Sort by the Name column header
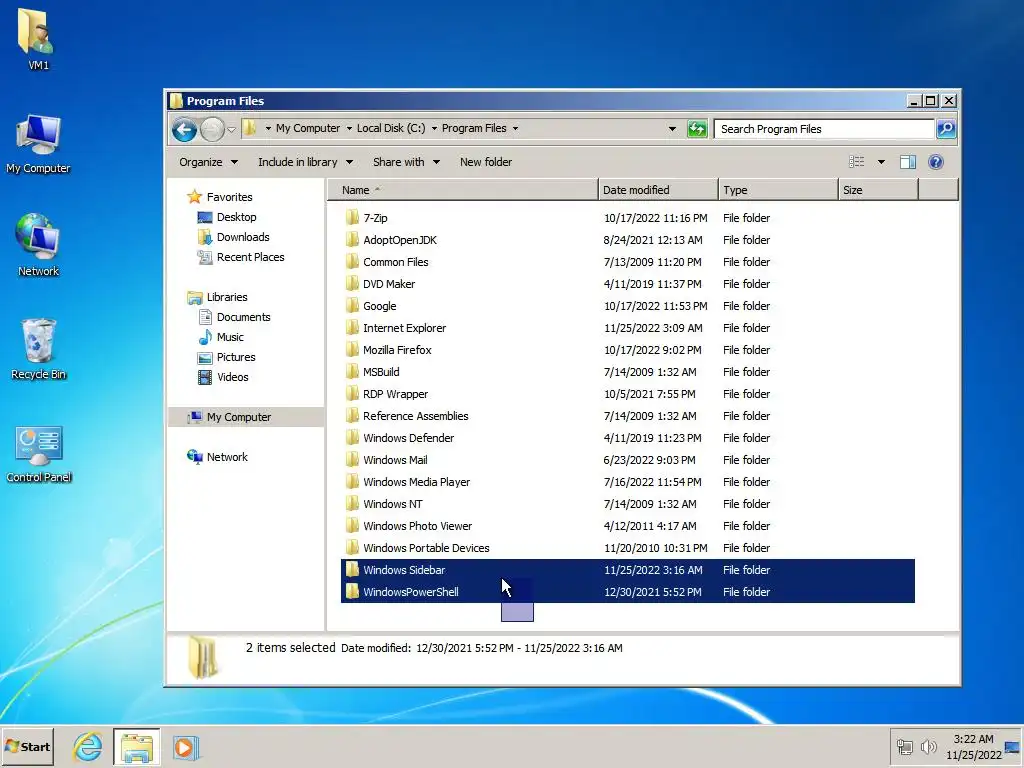The height and width of the screenshot is (768, 1024). point(462,190)
